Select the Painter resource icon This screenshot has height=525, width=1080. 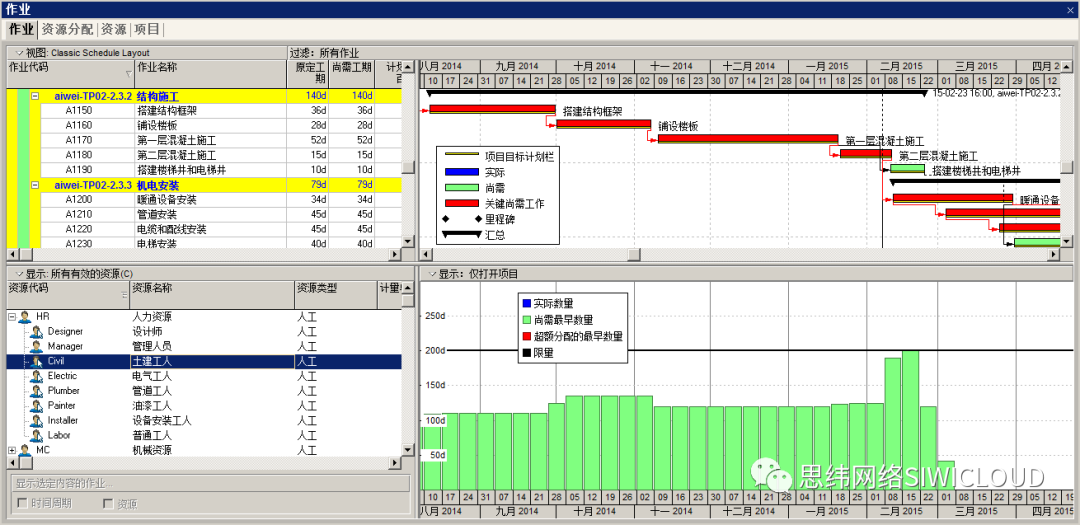click(x=37, y=406)
